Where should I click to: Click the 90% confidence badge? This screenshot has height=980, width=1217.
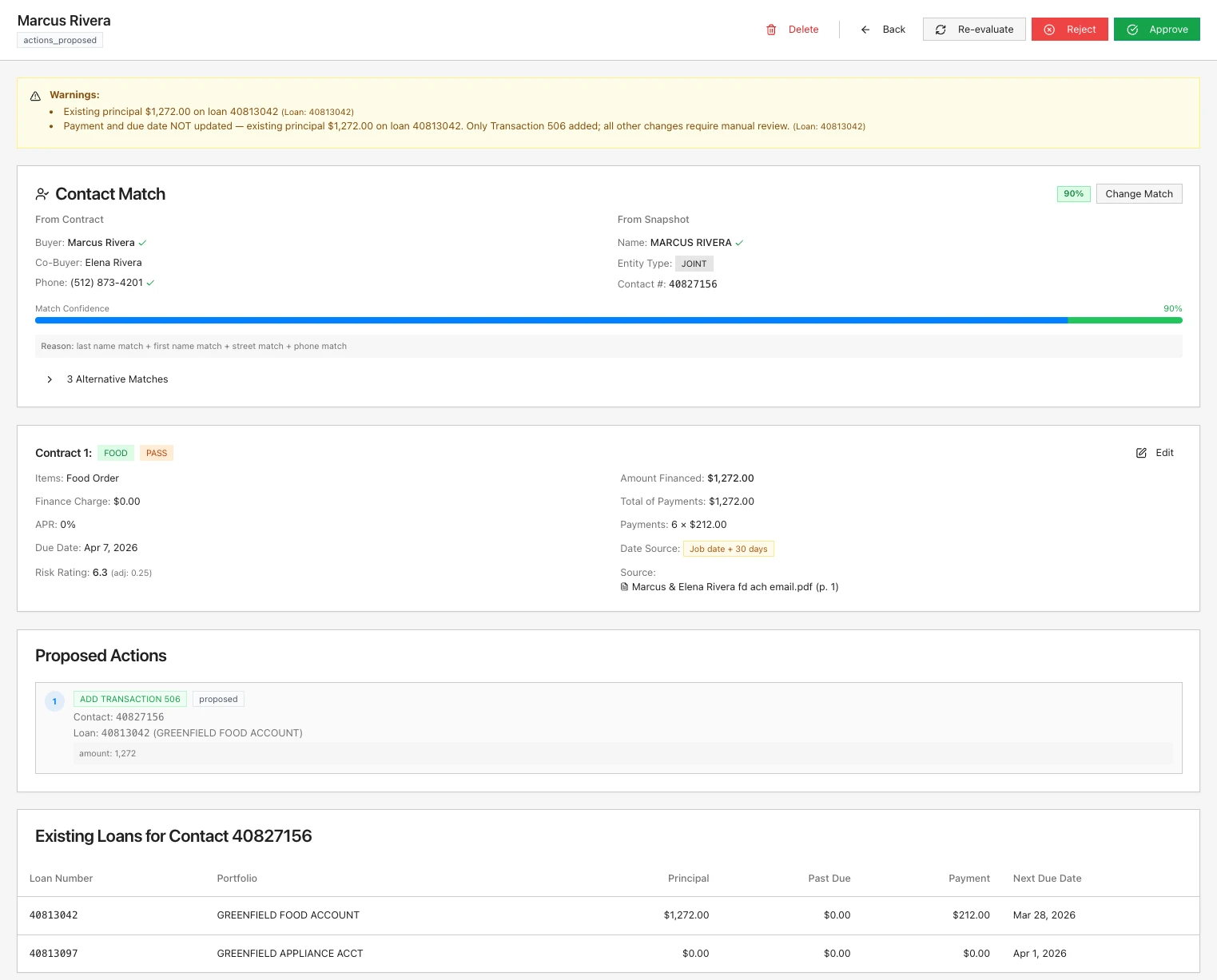[x=1073, y=194]
